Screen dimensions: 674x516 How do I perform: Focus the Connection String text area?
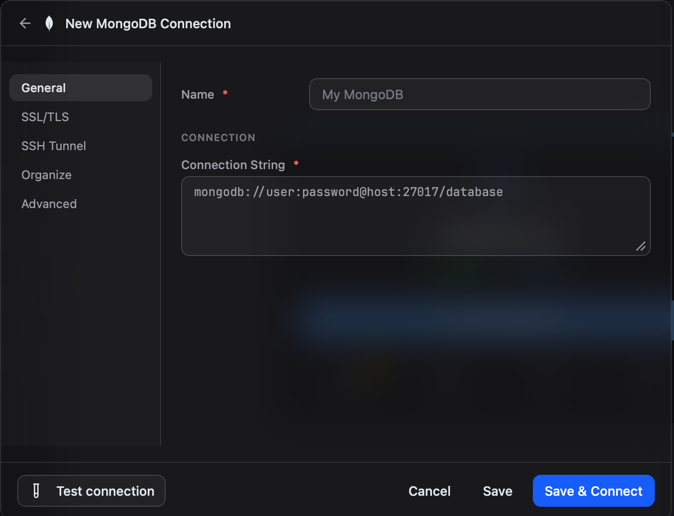(x=416, y=216)
